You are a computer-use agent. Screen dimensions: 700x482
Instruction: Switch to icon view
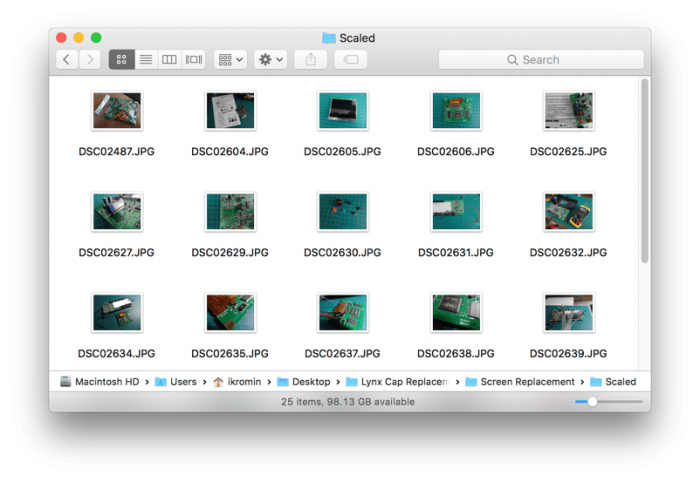tap(121, 59)
